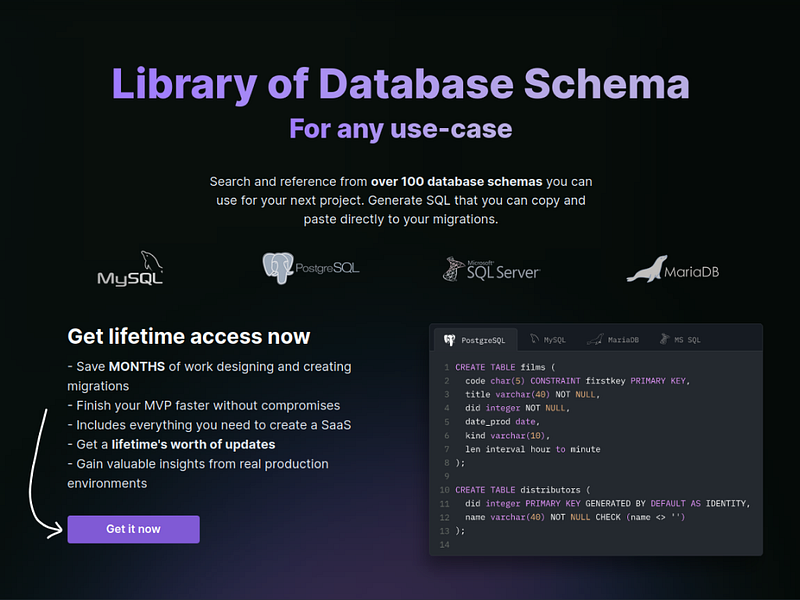Select the elephant icon on the PostgreSQL tab
Viewport: 800px width, 600px height.
[448, 339]
